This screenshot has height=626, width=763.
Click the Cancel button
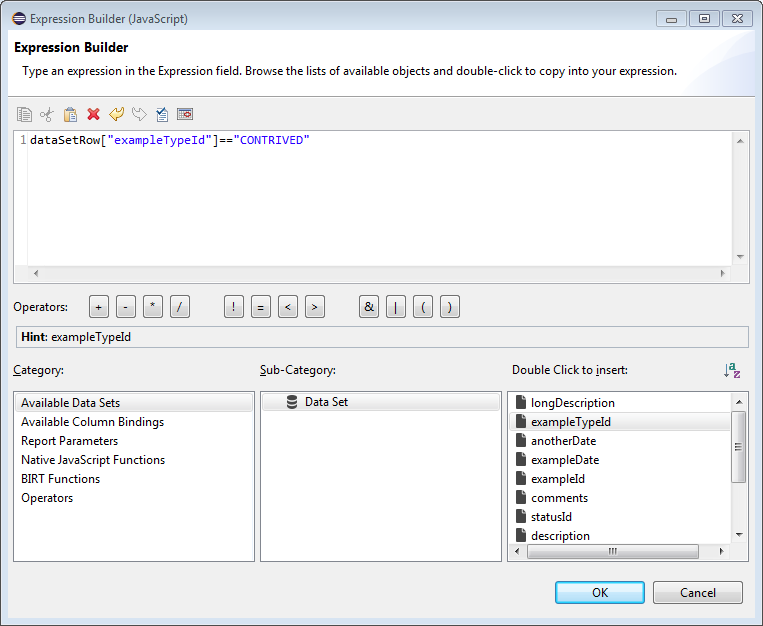tap(698, 592)
